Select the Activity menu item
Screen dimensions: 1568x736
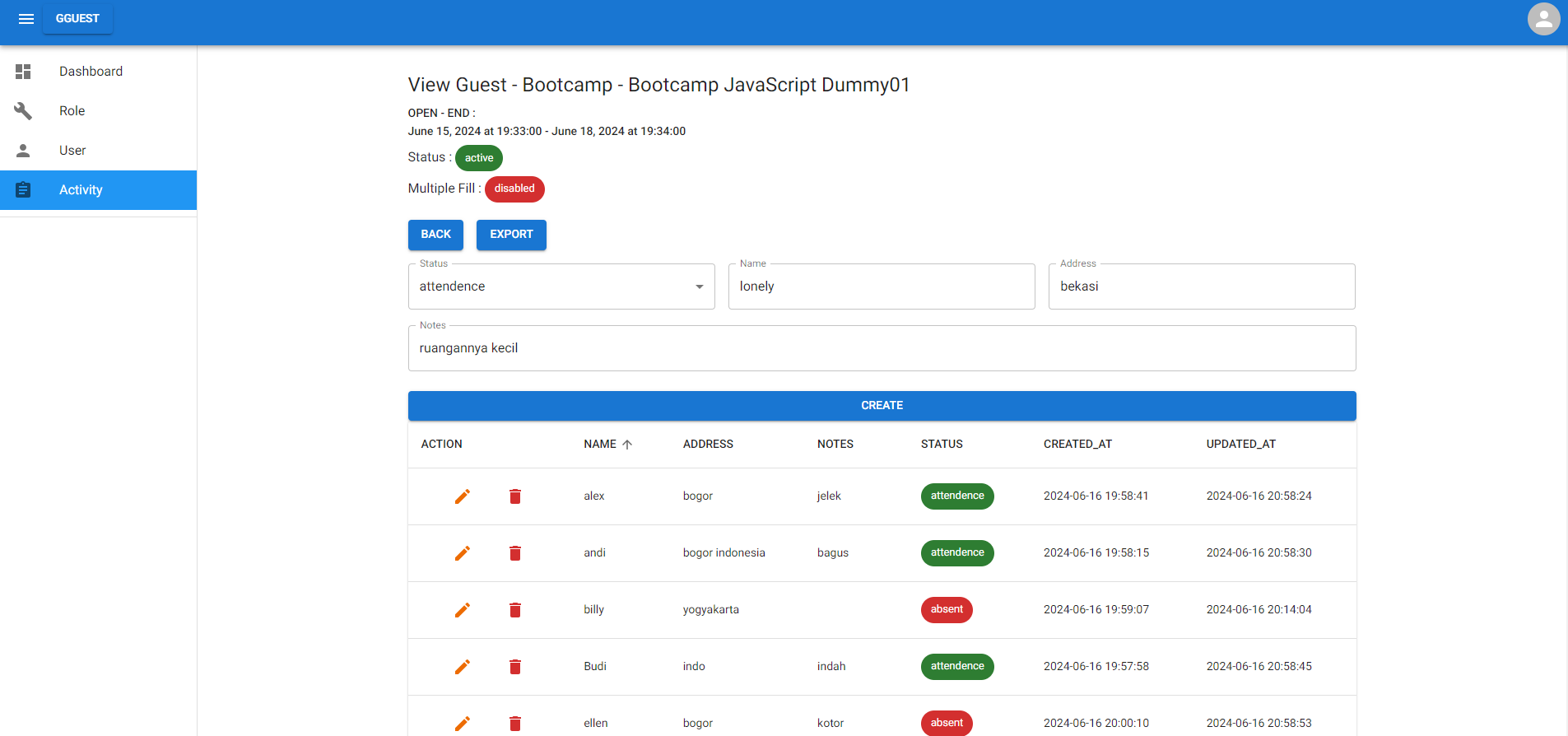tap(99, 190)
